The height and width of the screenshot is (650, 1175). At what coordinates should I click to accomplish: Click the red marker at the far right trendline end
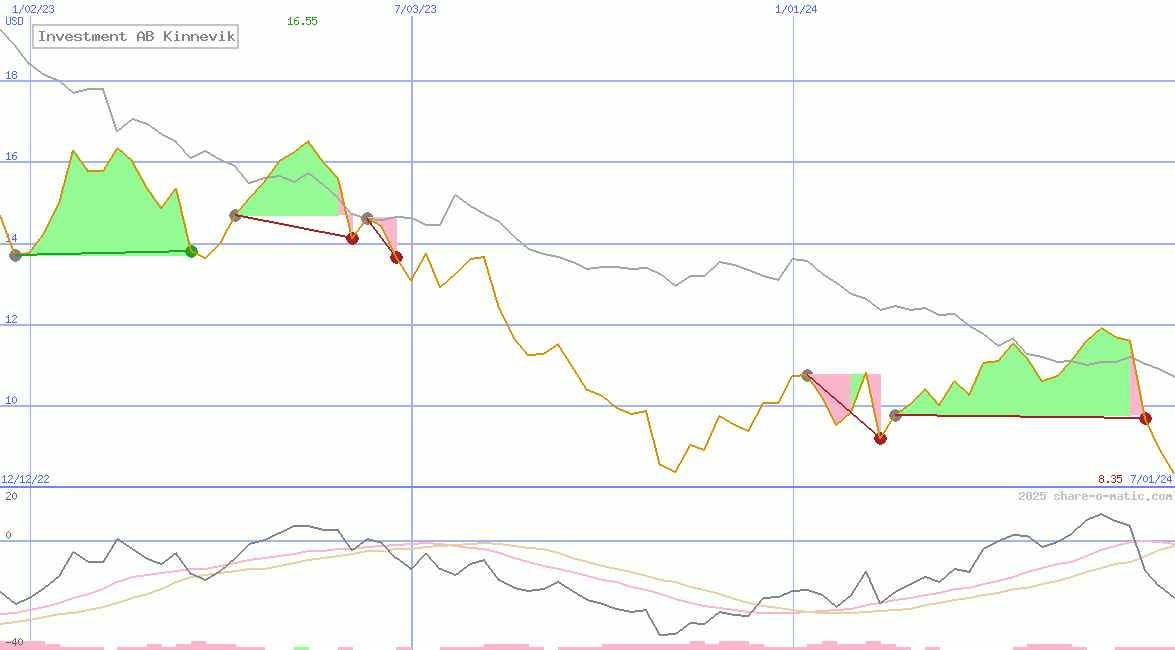1145,418
